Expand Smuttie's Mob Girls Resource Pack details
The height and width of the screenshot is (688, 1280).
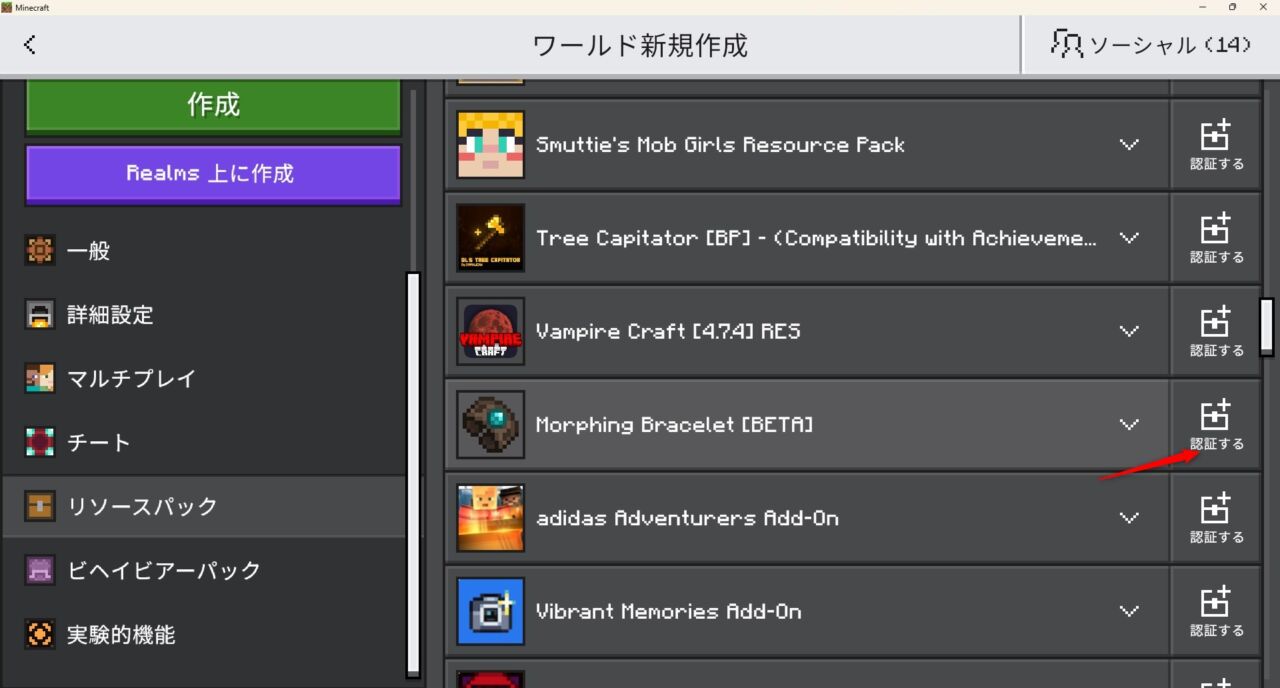point(1129,145)
